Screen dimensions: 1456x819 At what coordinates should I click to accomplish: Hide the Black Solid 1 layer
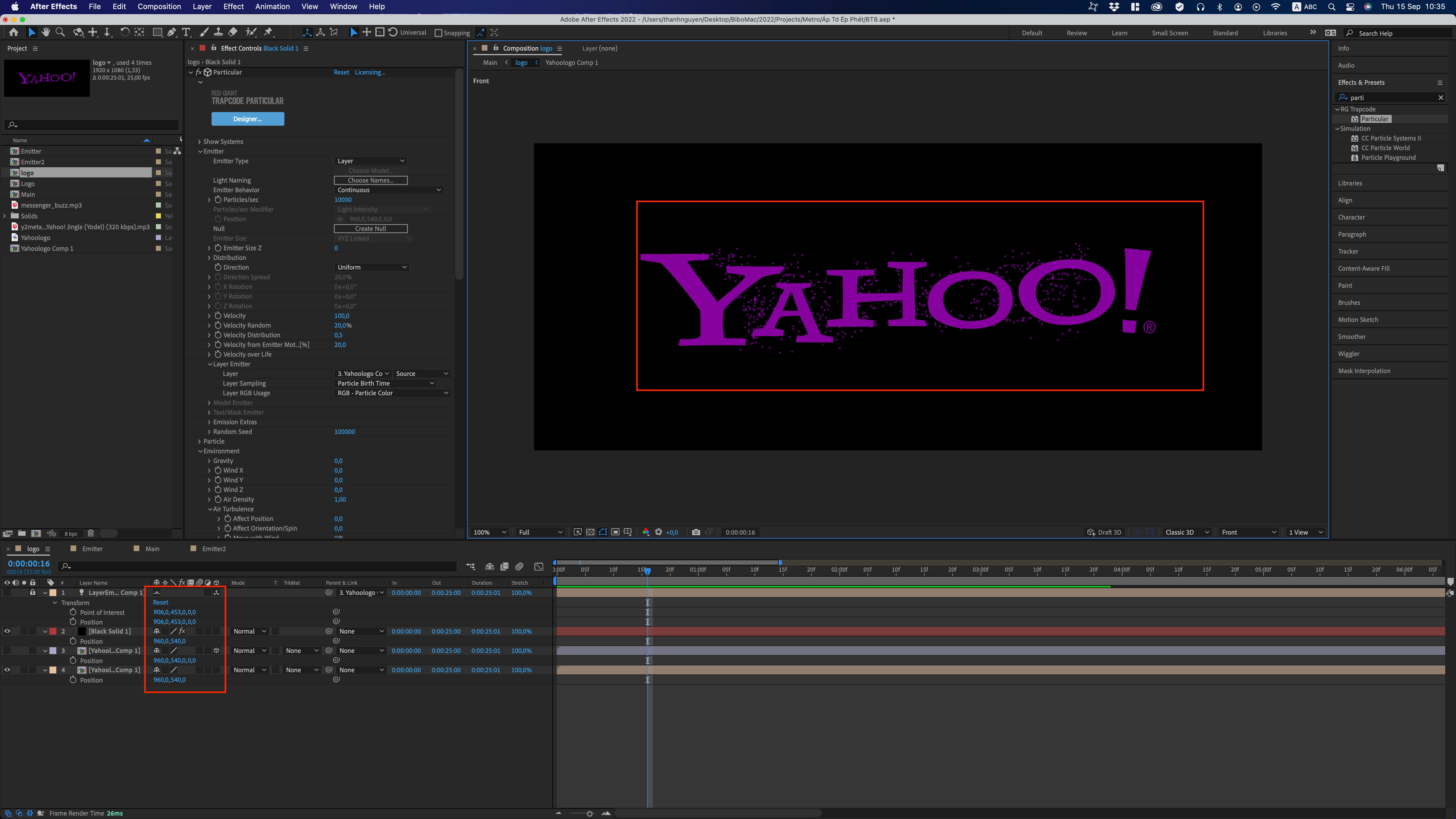7,631
